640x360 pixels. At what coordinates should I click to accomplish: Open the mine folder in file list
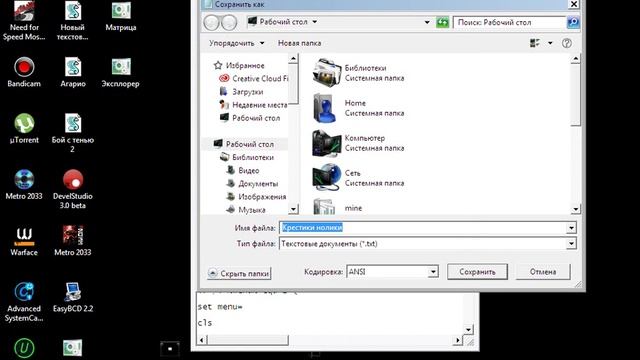point(338,207)
